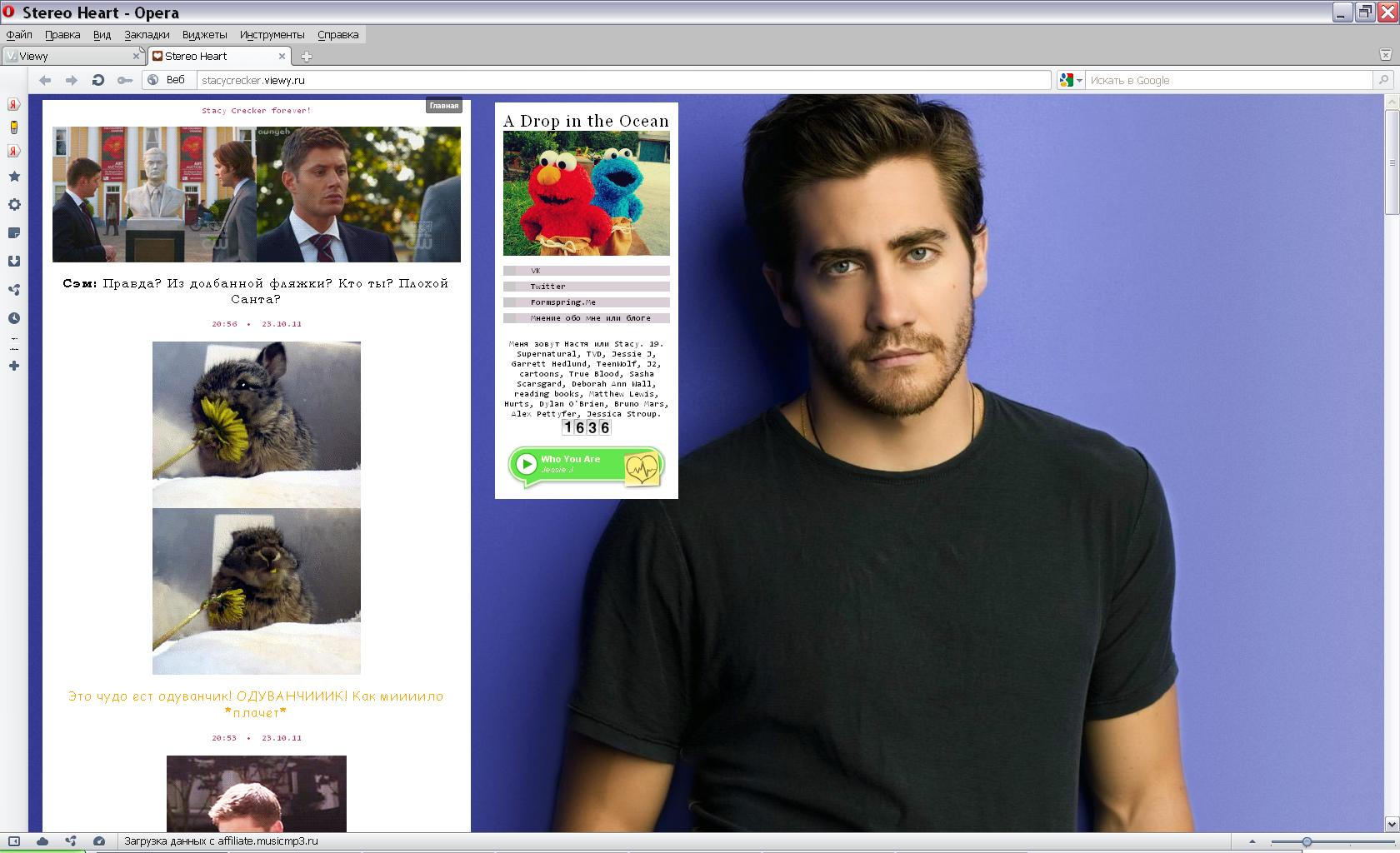Click Opera Unite icon in status bar
This screenshot has height=853, width=1400.
pyautogui.click(x=71, y=841)
